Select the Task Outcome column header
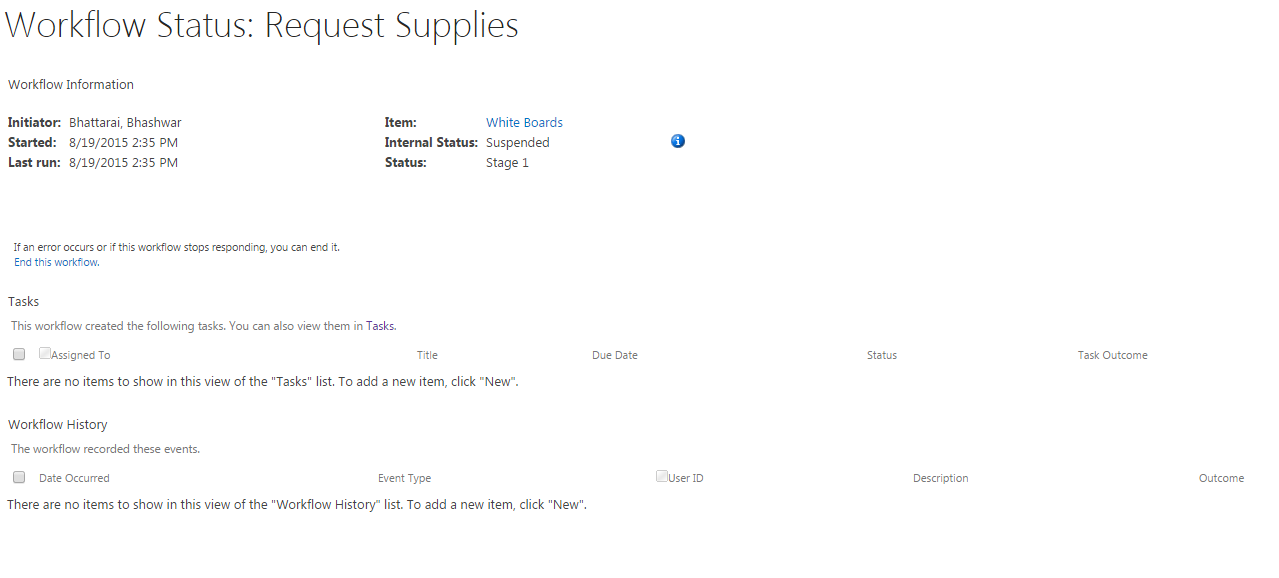This screenshot has width=1279, height=578. pos(1112,355)
